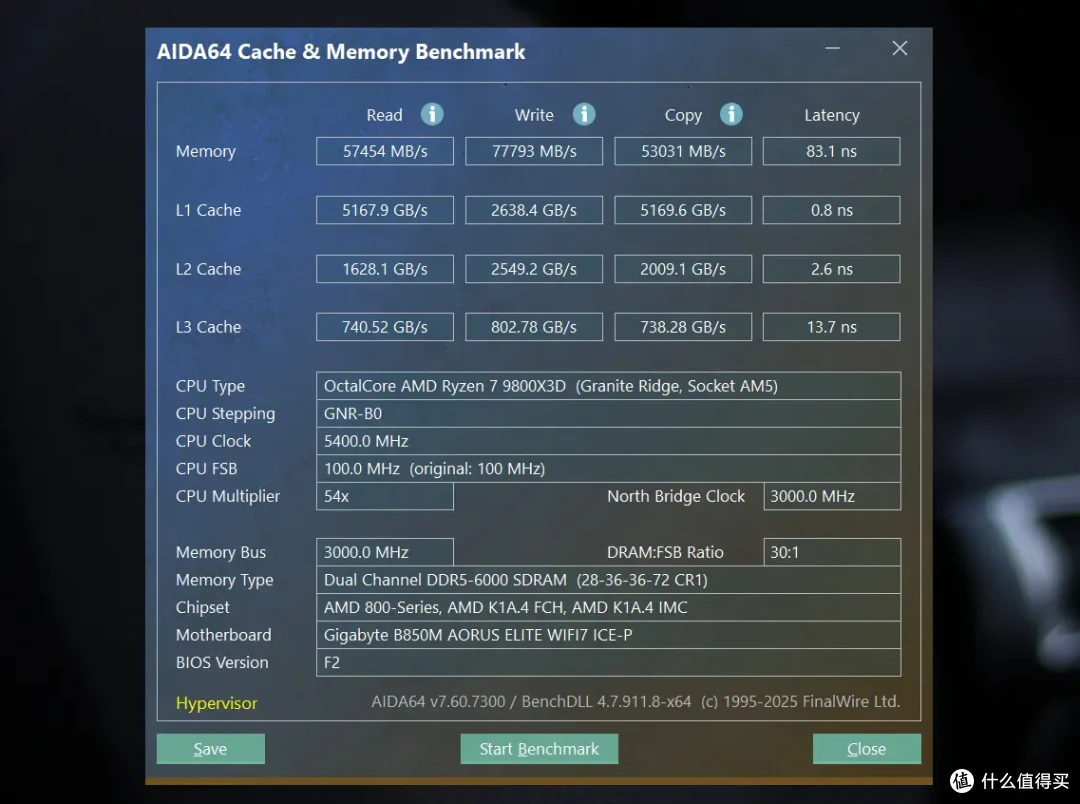Click the CPU FSB field 100.0 MHz
Screen dimensions: 1080x804
tap(608, 468)
